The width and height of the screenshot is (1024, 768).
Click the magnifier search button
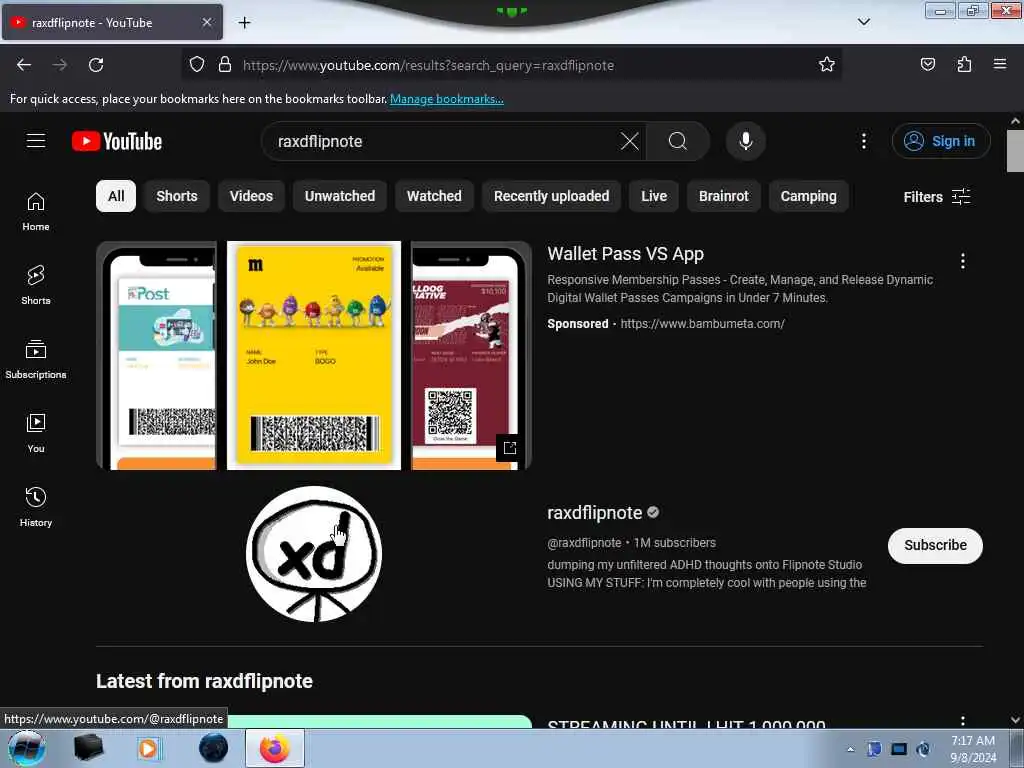point(677,141)
